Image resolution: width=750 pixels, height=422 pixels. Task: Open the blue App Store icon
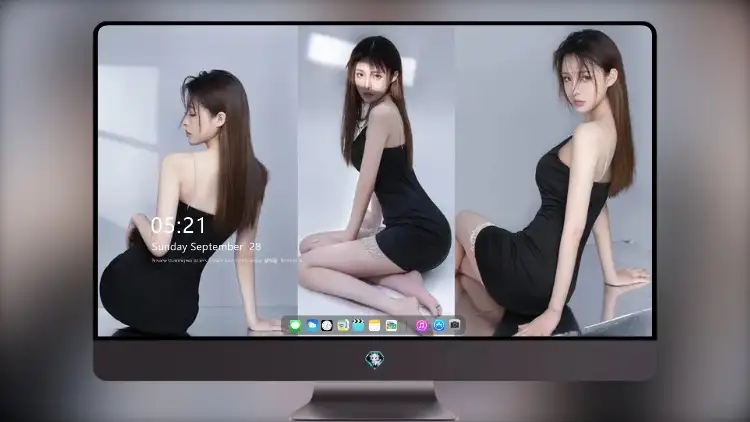tap(439, 326)
